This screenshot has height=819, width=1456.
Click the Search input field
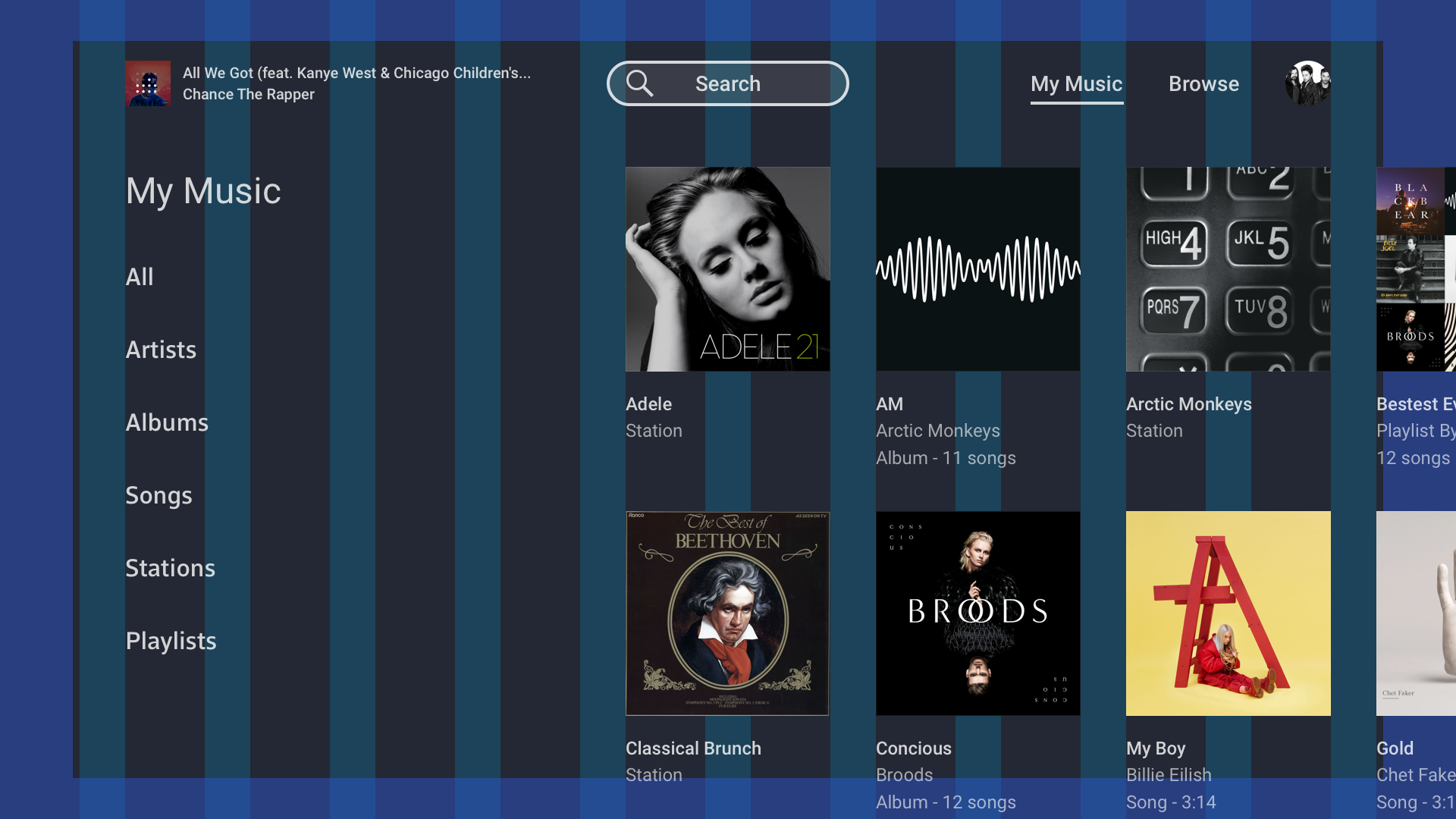728,83
